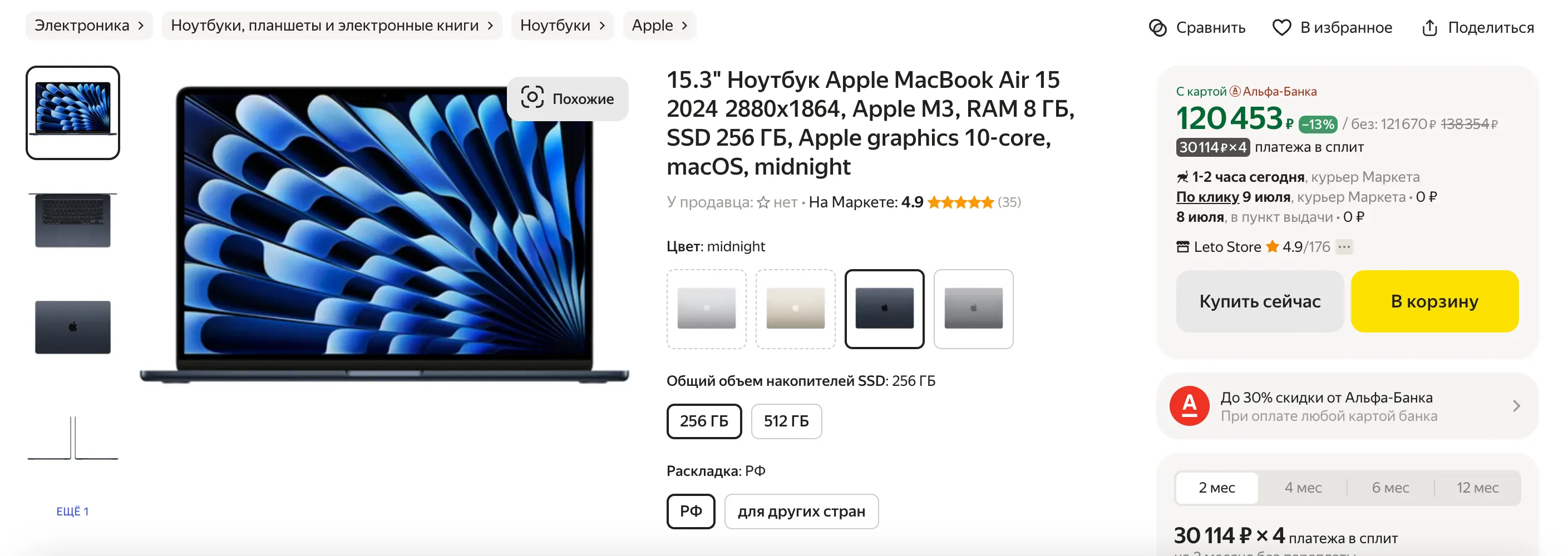Click the Alfa-Bank red logo icon
The image size is (1568, 556).
coord(1189,406)
